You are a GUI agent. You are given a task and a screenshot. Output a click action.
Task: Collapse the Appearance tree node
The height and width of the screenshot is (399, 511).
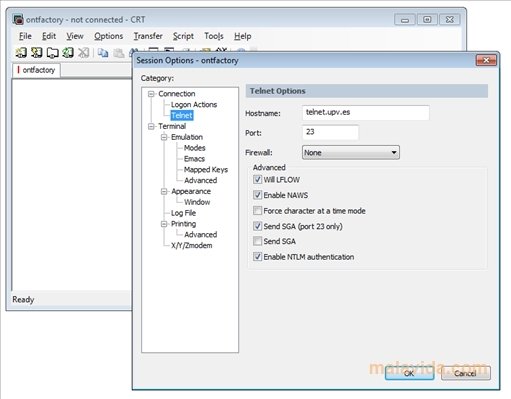(164, 191)
